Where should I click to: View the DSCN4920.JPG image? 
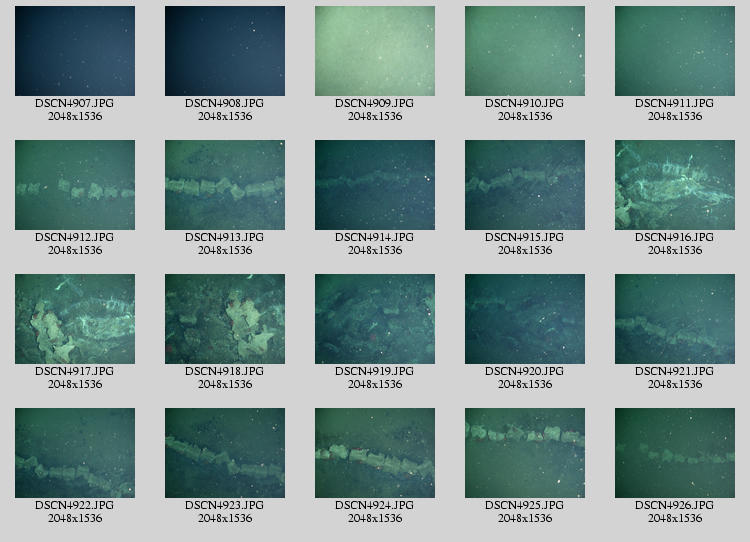(x=525, y=319)
